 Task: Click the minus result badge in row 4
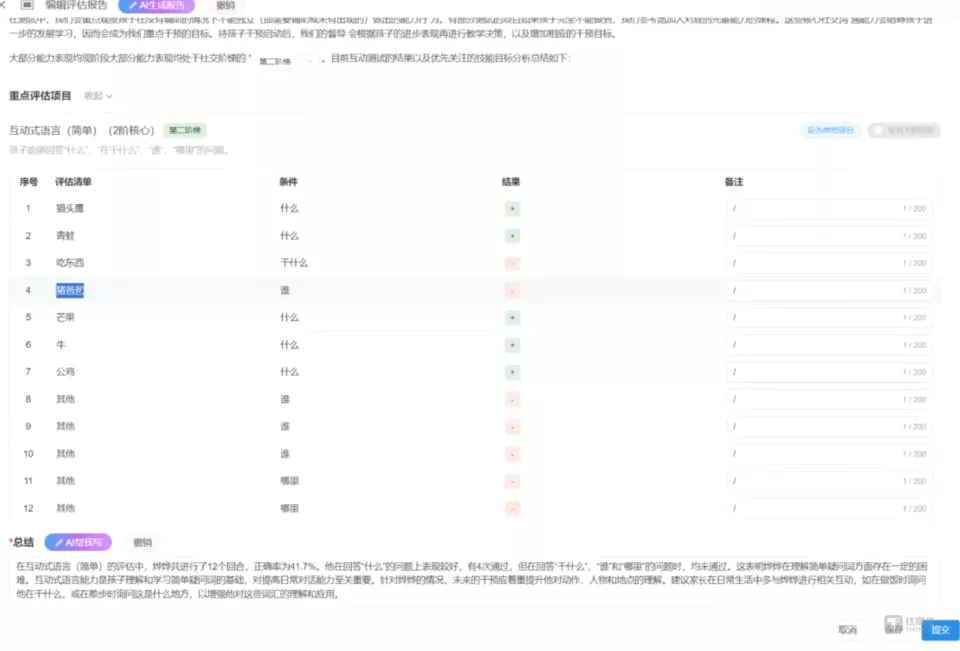512,290
